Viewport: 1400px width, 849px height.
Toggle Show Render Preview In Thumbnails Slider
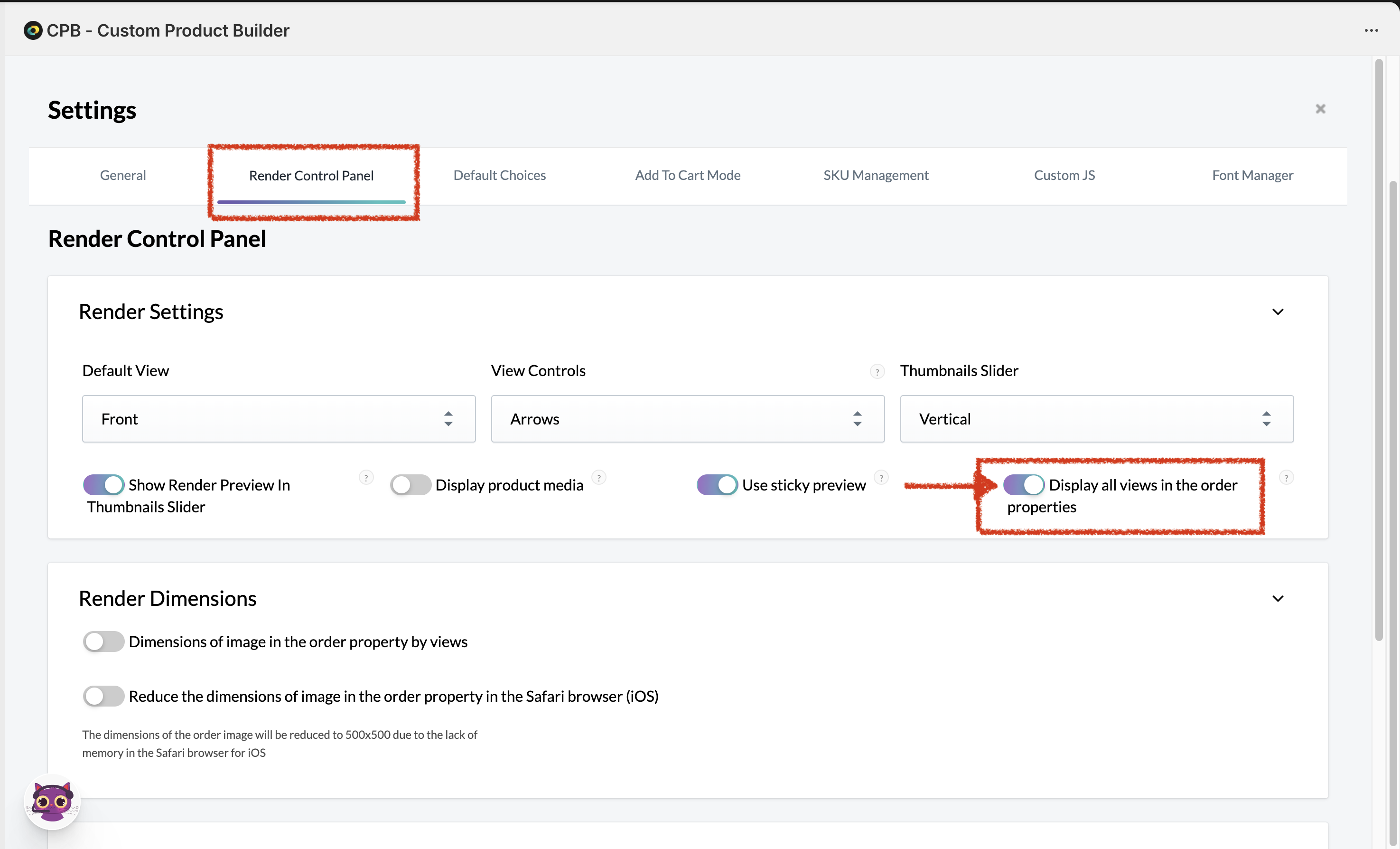pos(103,485)
